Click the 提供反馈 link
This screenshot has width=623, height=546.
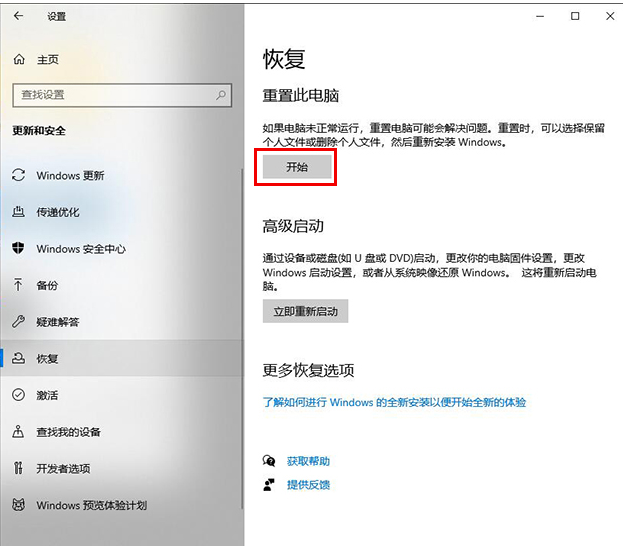pos(308,484)
